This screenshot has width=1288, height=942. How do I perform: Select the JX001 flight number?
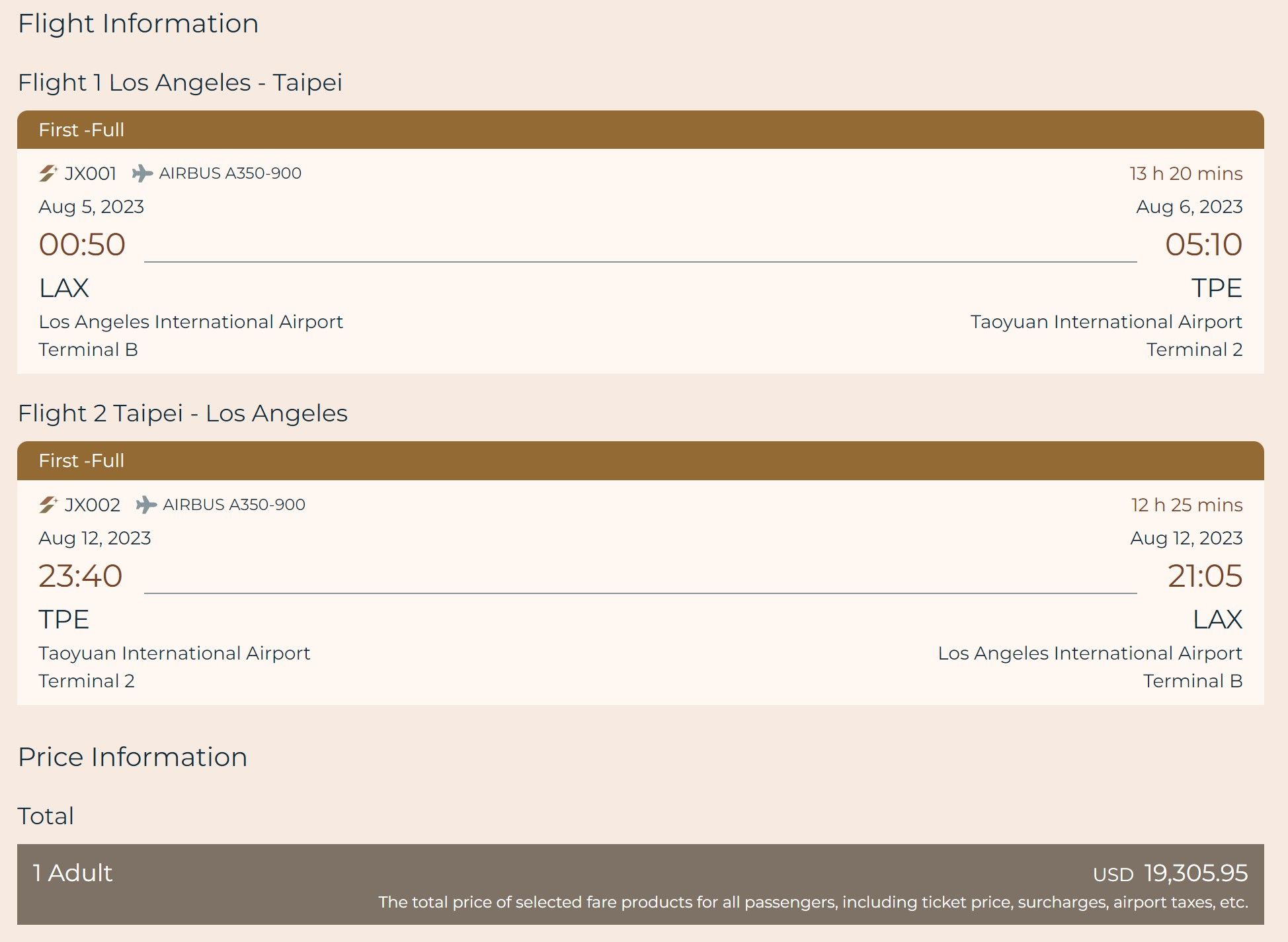(90, 173)
